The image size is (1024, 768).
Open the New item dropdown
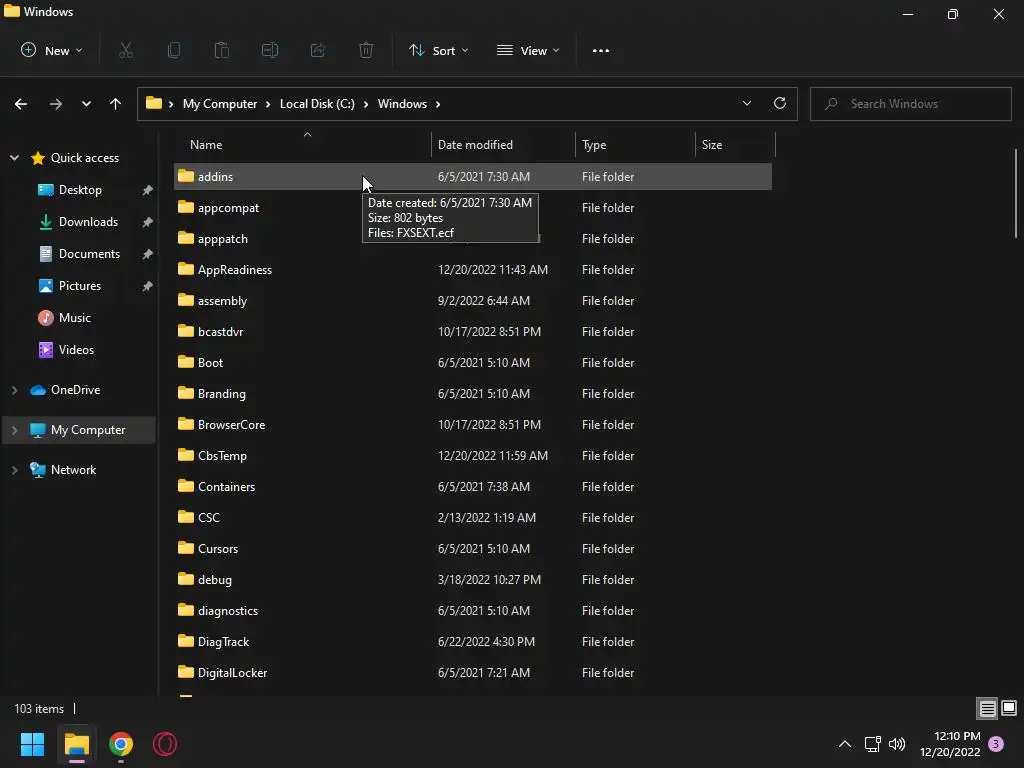[52, 50]
